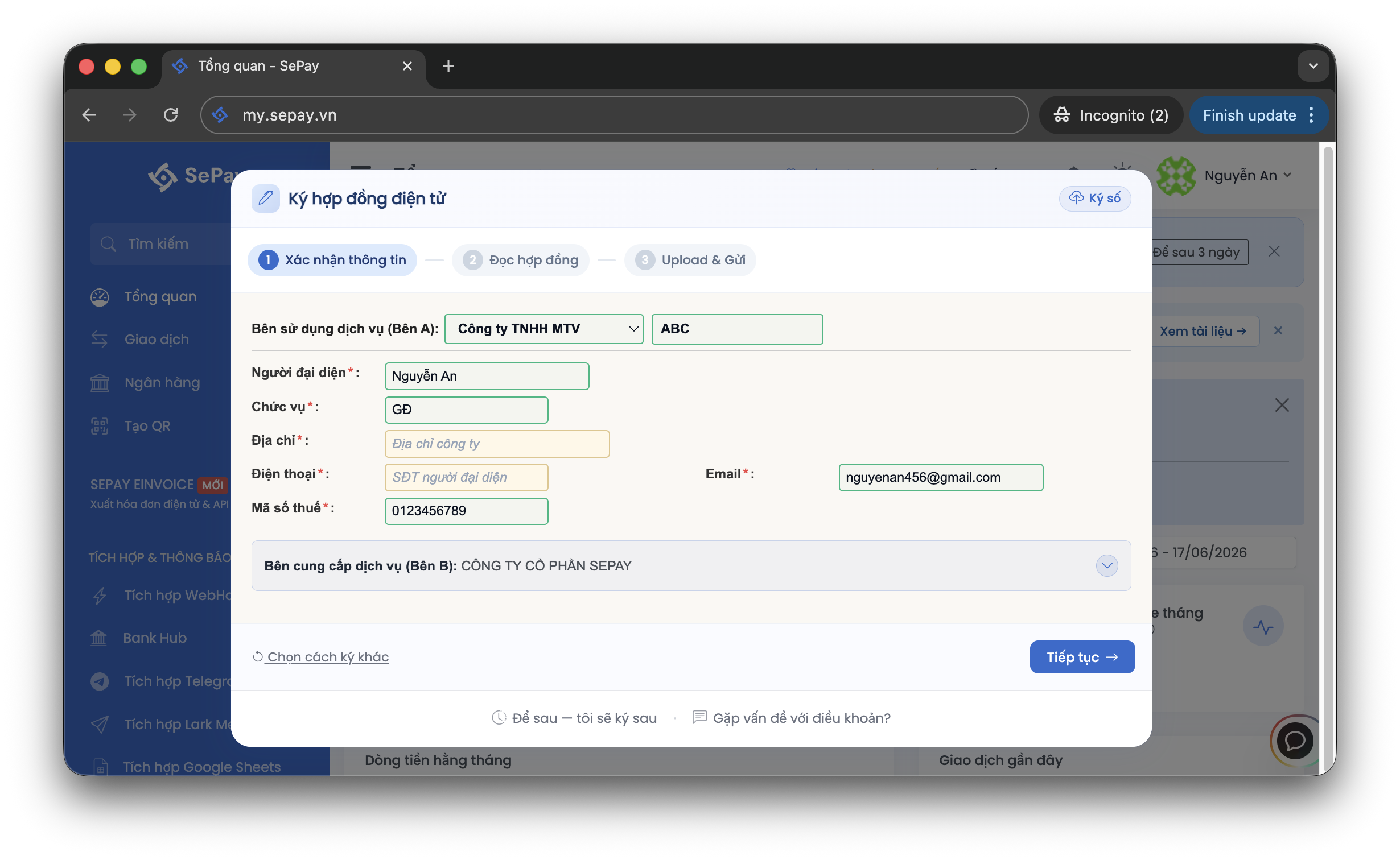Open the Công ty TNHH MTV company type dropdown
The image size is (1400, 860).
[x=543, y=329]
